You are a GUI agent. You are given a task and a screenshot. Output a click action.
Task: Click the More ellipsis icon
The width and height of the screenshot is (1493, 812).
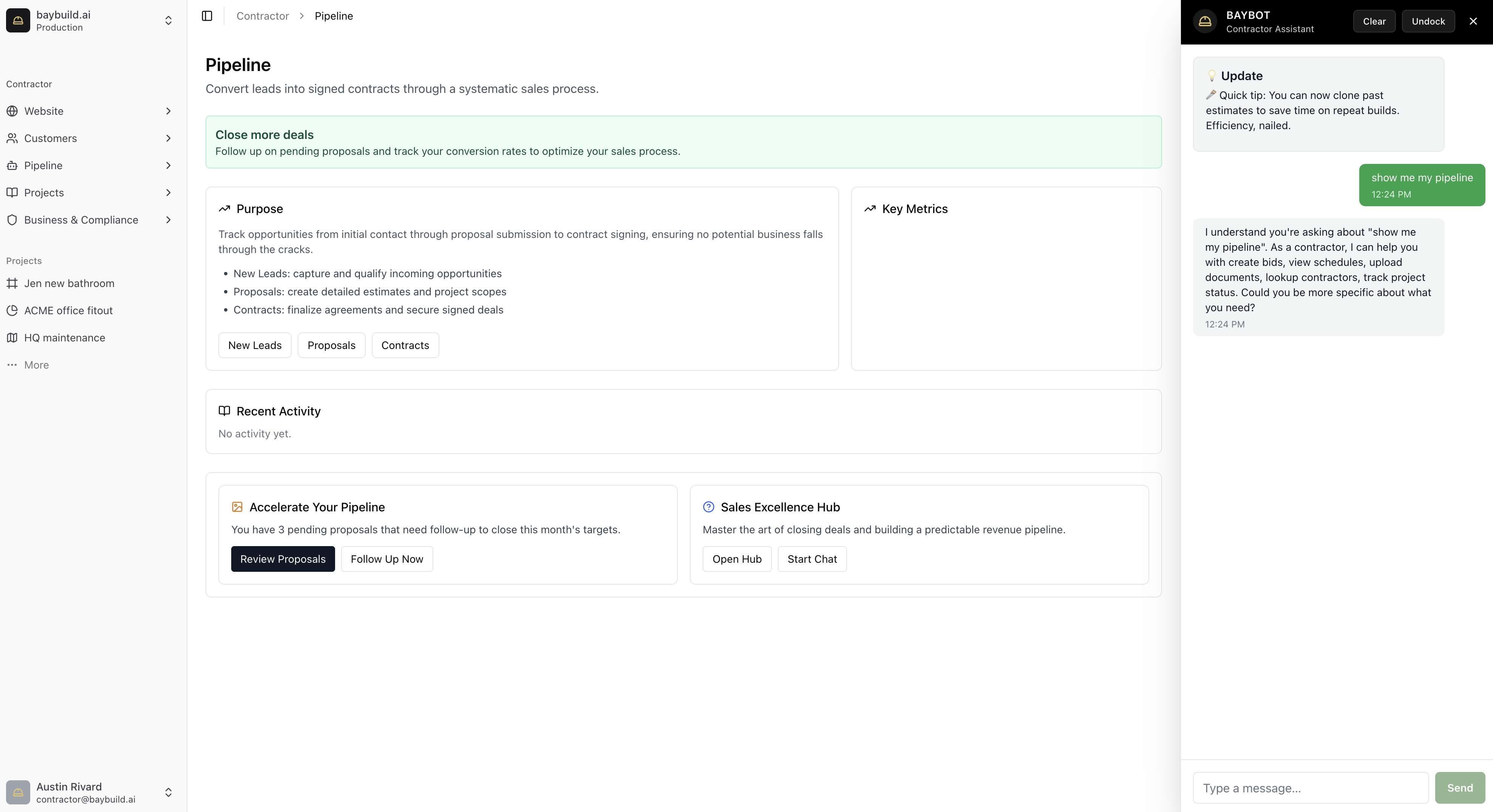click(x=13, y=364)
